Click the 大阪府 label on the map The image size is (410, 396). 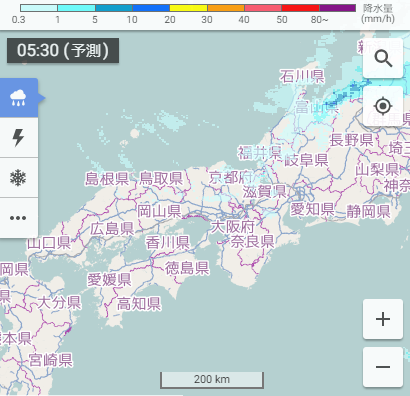pos(233,227)
